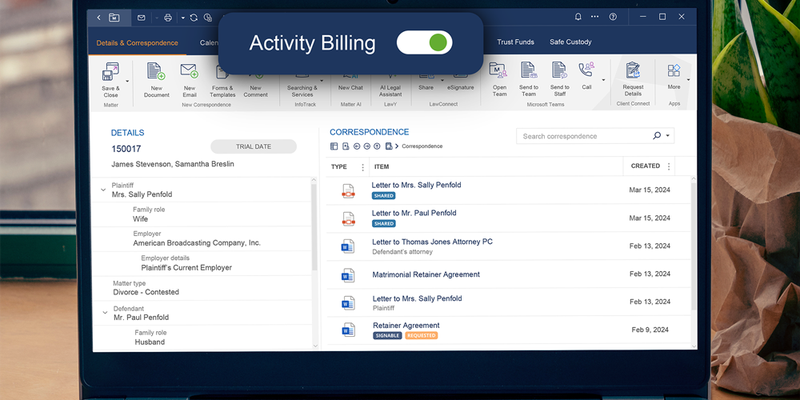
Task: Collapse the Plaintiff Mrs. Sally Penfold section
Action: tap(103, 190)
